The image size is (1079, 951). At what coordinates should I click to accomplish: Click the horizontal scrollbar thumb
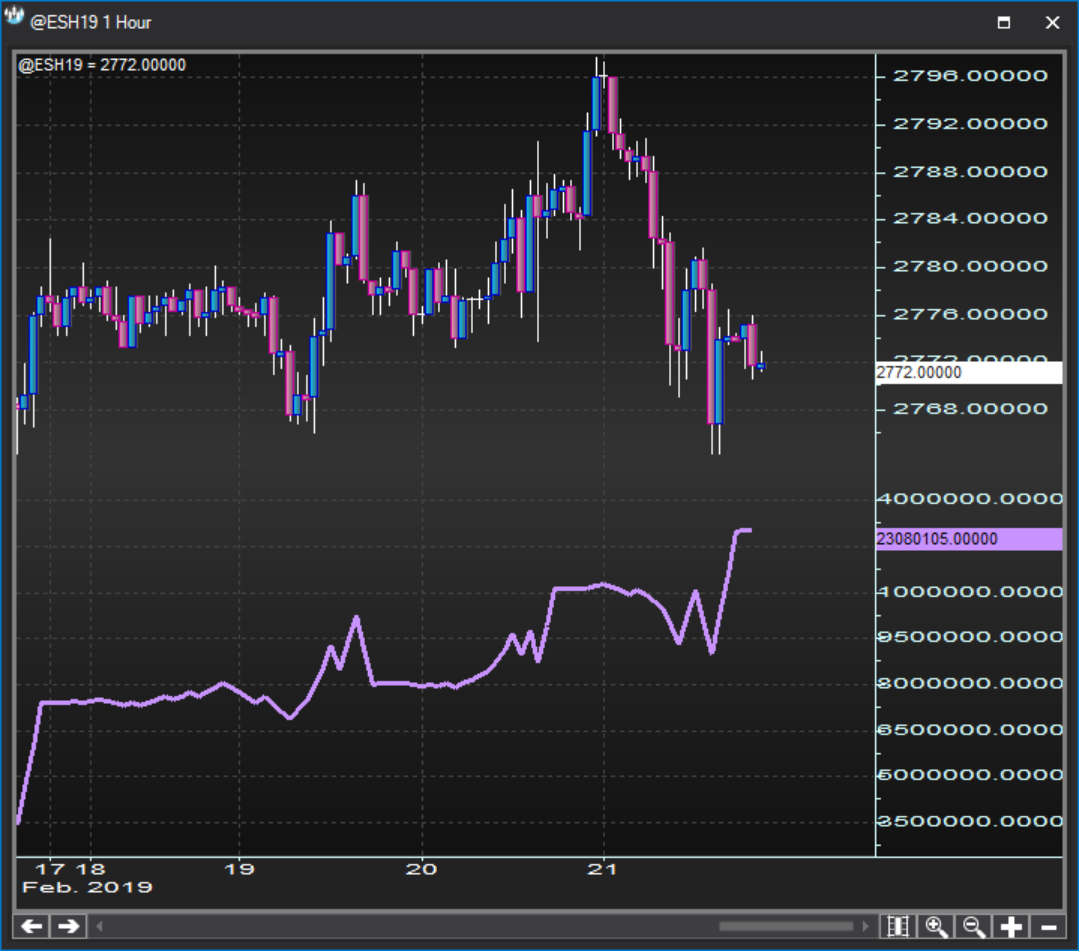tap(786, 926)
